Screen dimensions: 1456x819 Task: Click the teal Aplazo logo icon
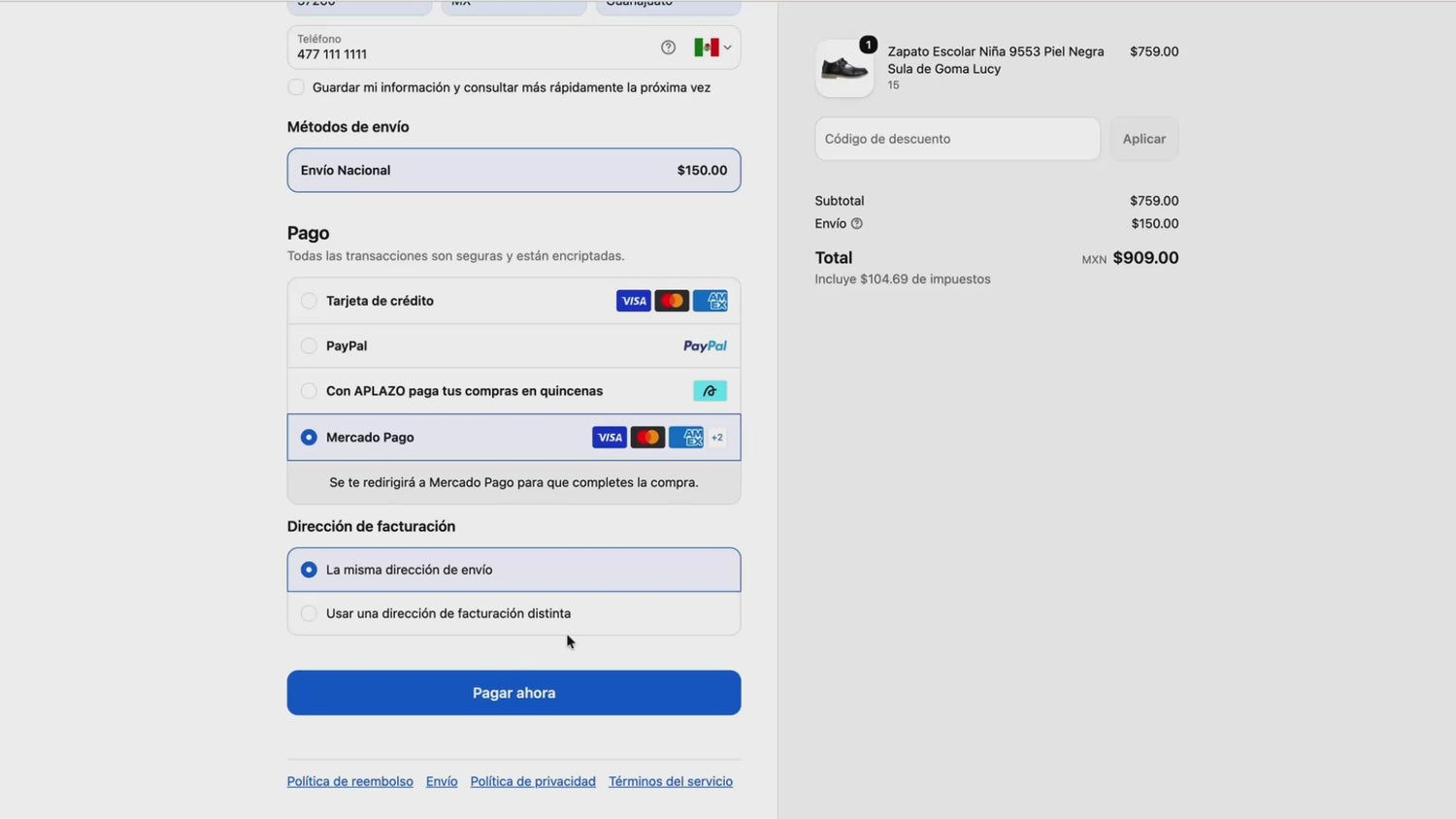click(x=710, y=391)
